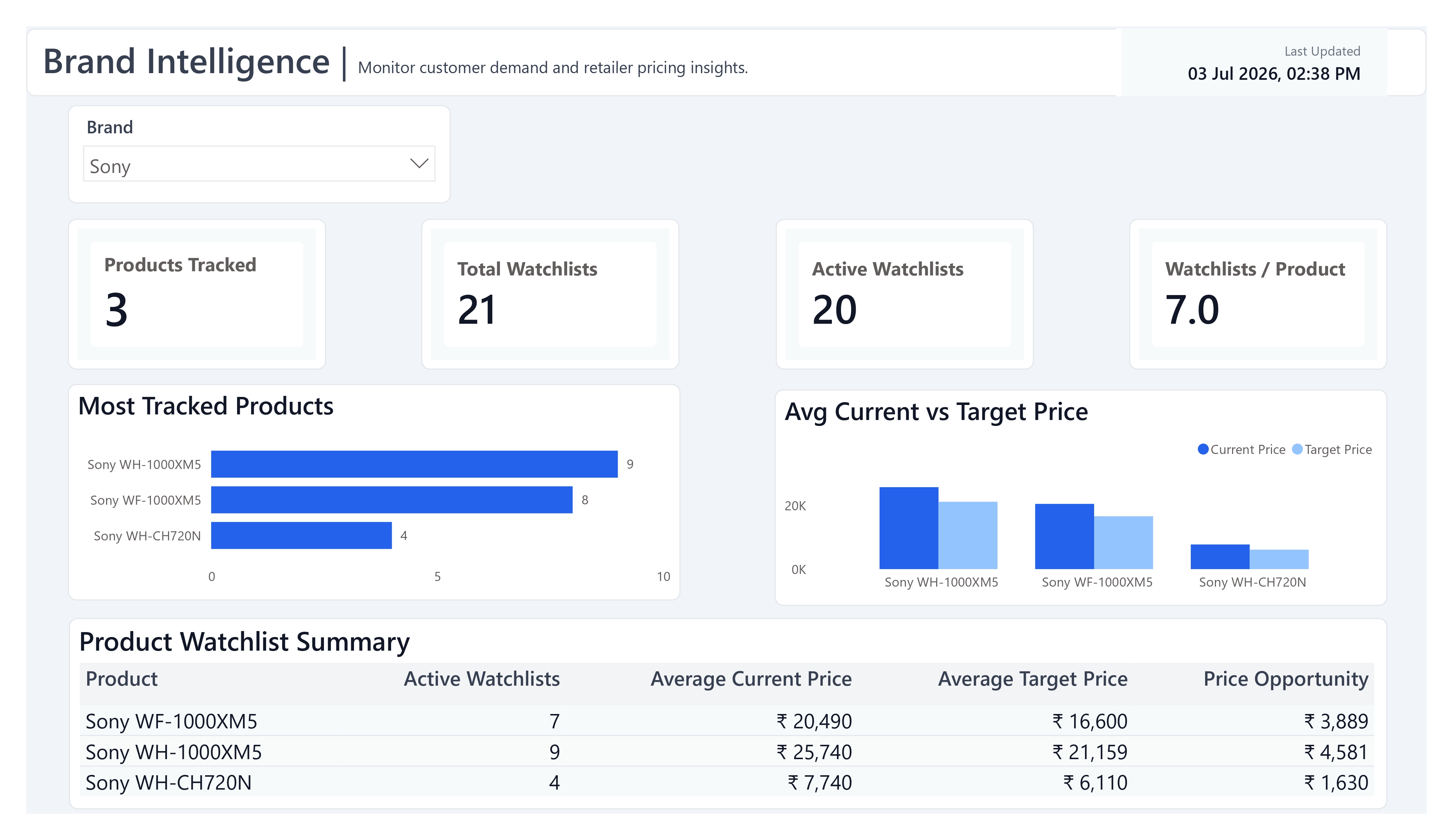Click Sony WF-1000XM5 light target price column
The image size is (1453, 840).
pos(1123,542)
